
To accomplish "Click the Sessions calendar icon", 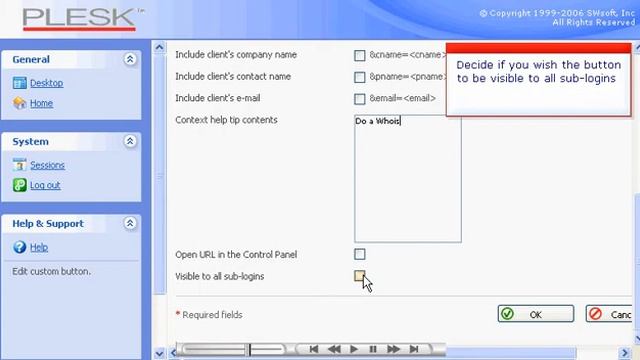I will click(x=19, y=164).
